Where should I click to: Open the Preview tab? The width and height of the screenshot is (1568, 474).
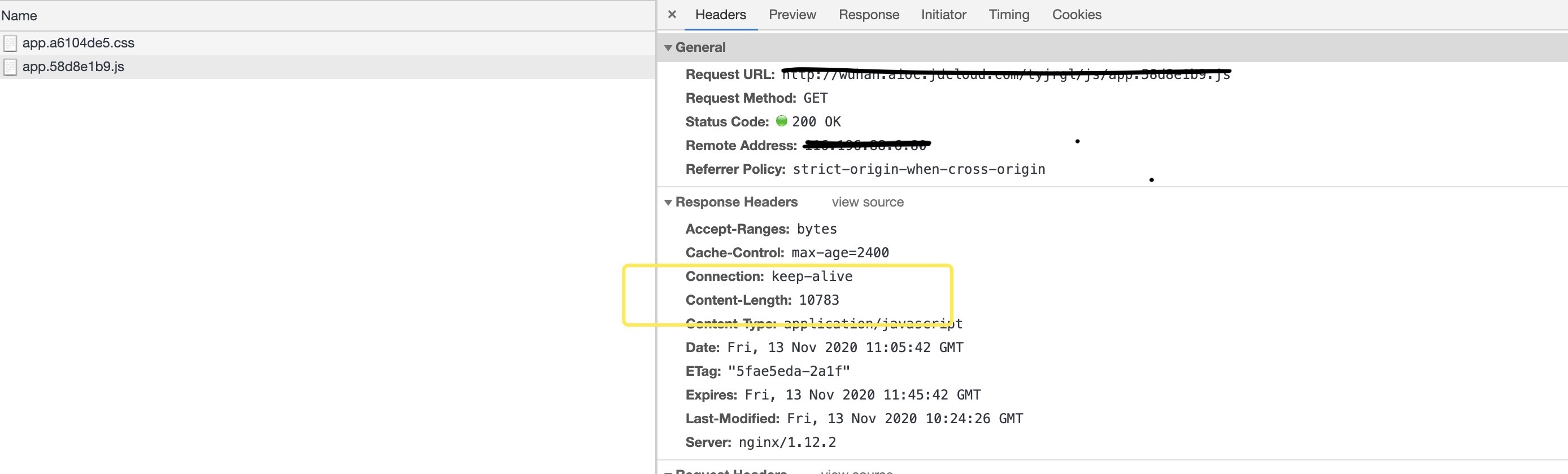click(792, 15)
